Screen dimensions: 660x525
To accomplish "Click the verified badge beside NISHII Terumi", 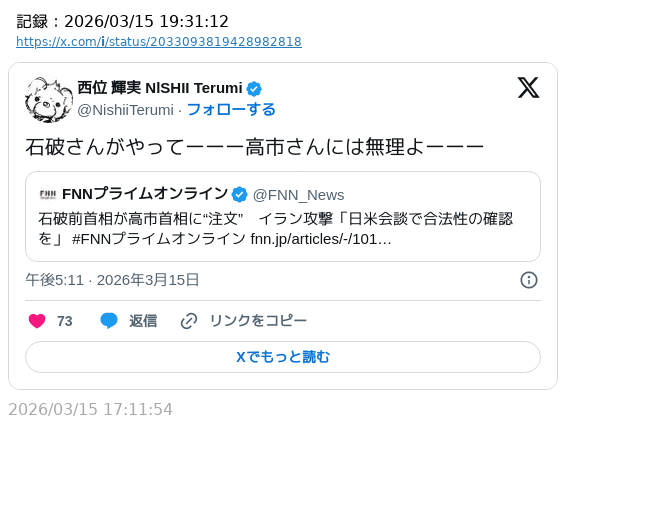I will coord(254,88).
